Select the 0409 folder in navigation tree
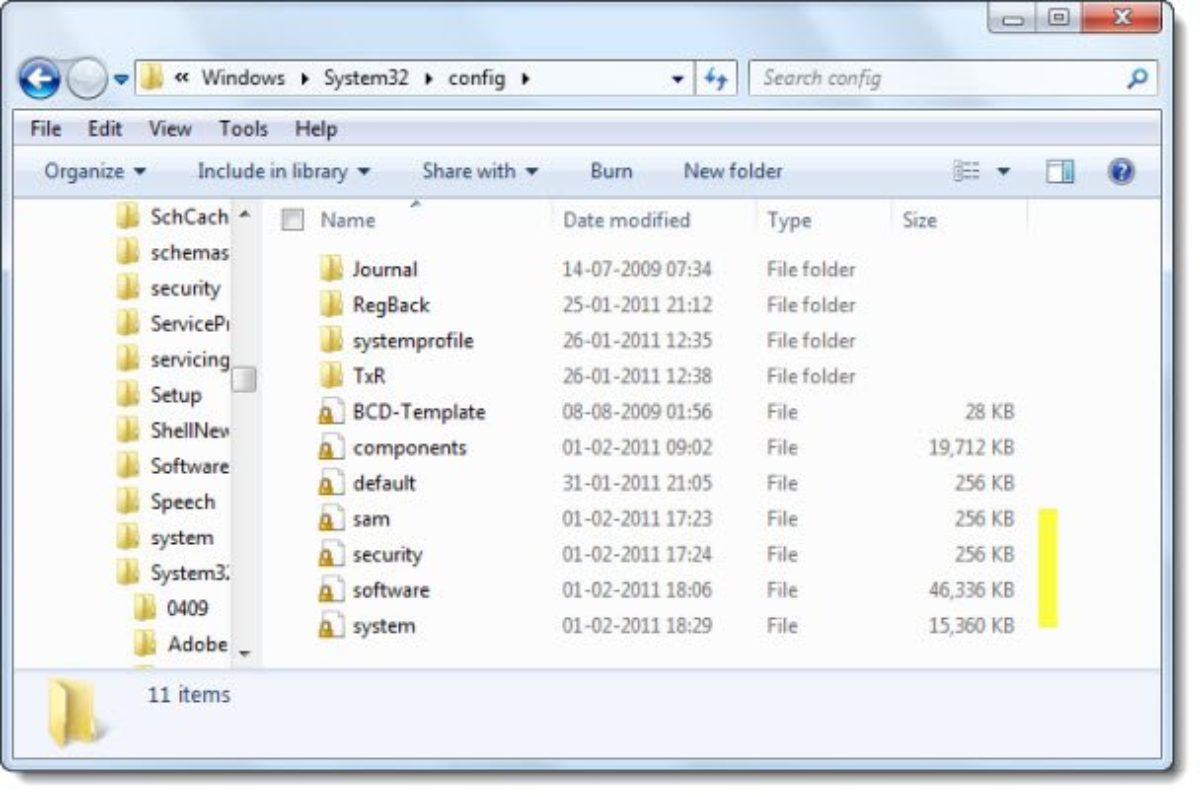This screenshot has width=1200, height=797. tap(171, 608)
